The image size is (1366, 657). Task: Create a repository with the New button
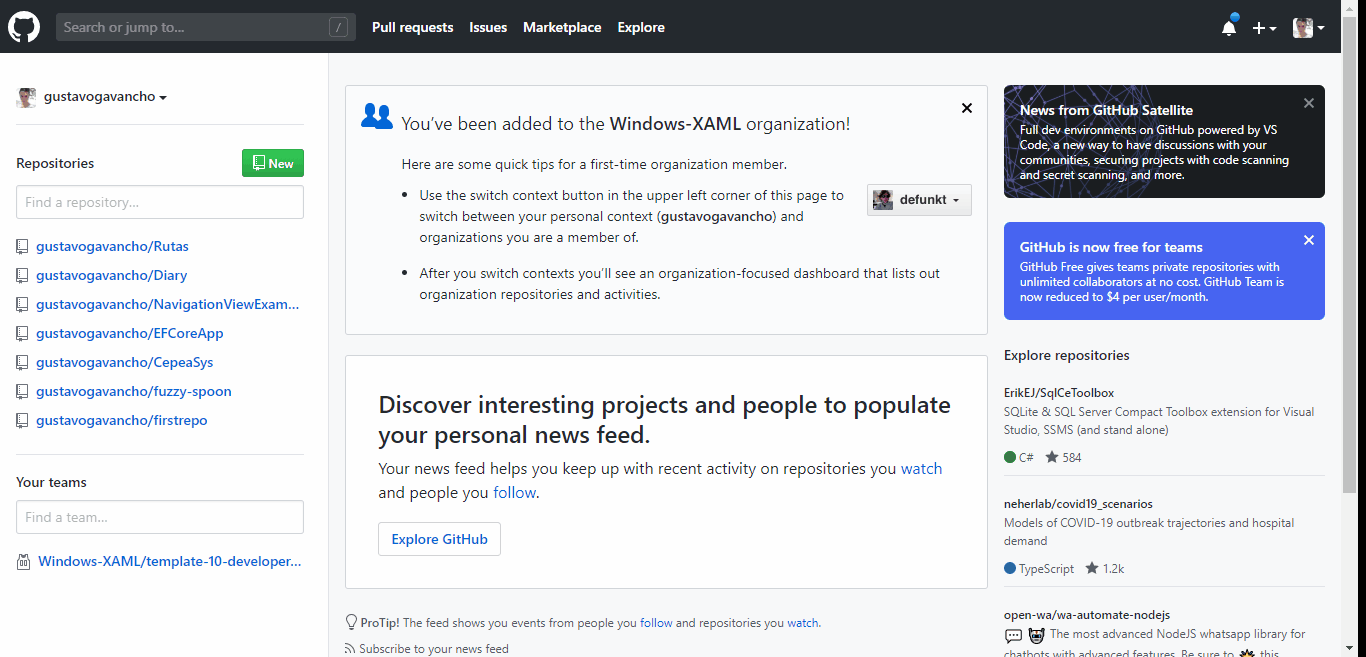(x=272, y=162)
